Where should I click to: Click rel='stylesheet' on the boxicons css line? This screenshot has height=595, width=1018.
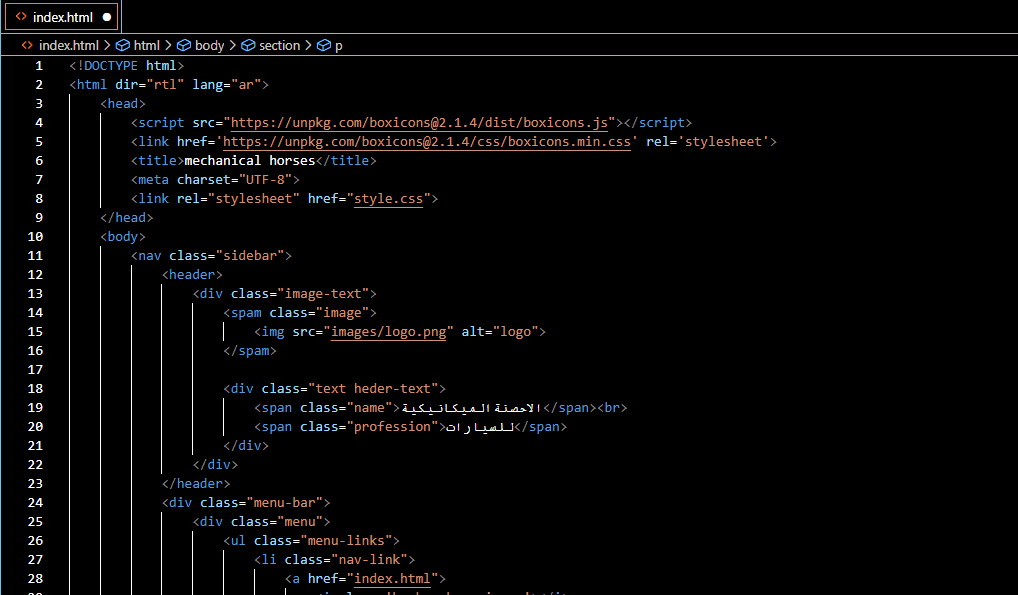708,142
